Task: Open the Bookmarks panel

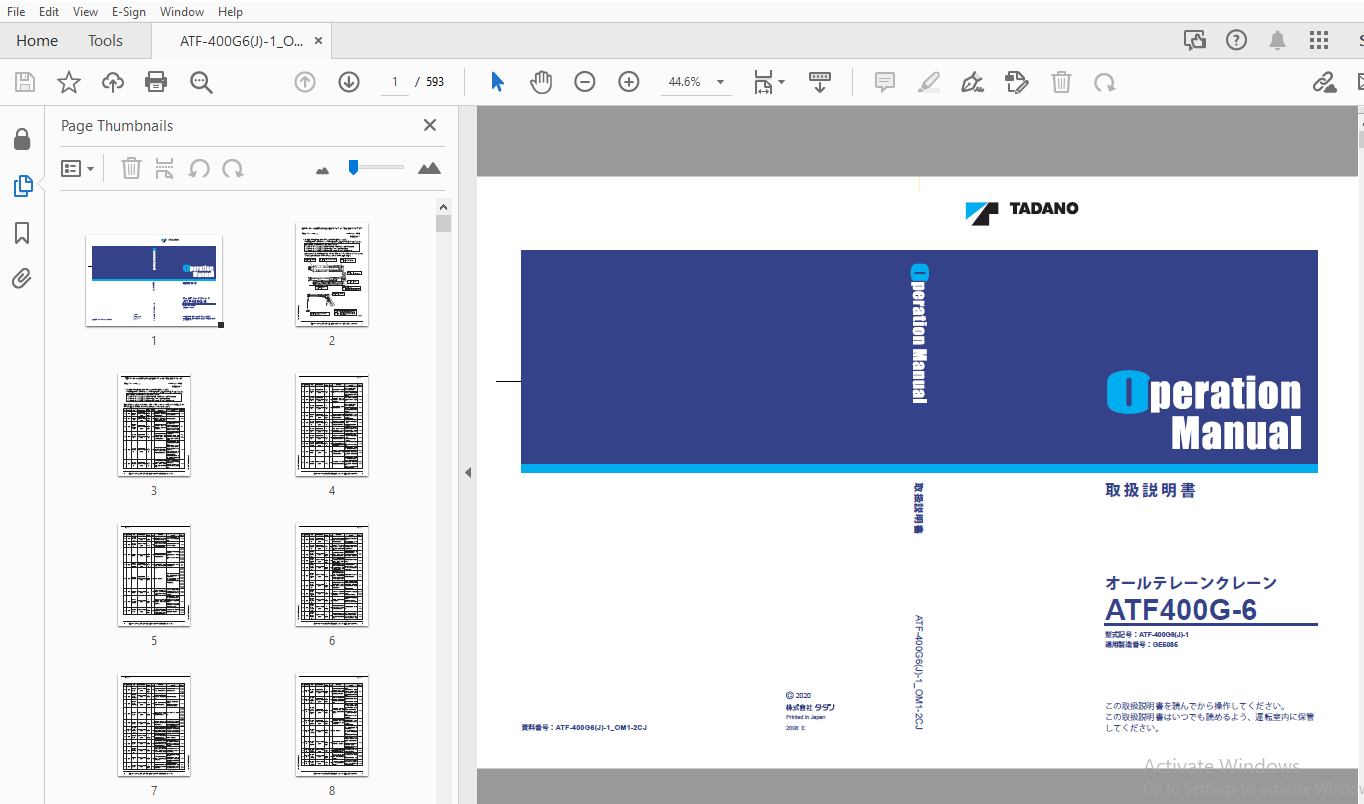Action: tap(22, 233)
